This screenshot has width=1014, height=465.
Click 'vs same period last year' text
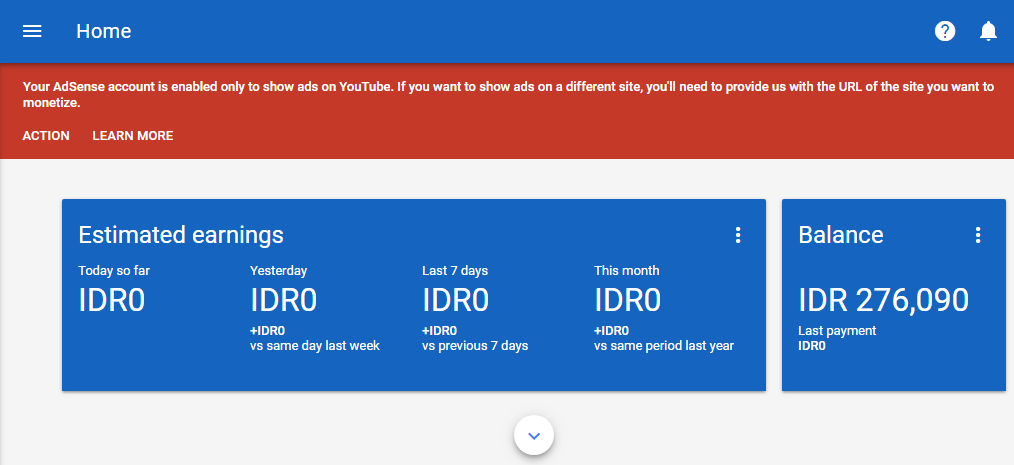(x=664, y=346)
